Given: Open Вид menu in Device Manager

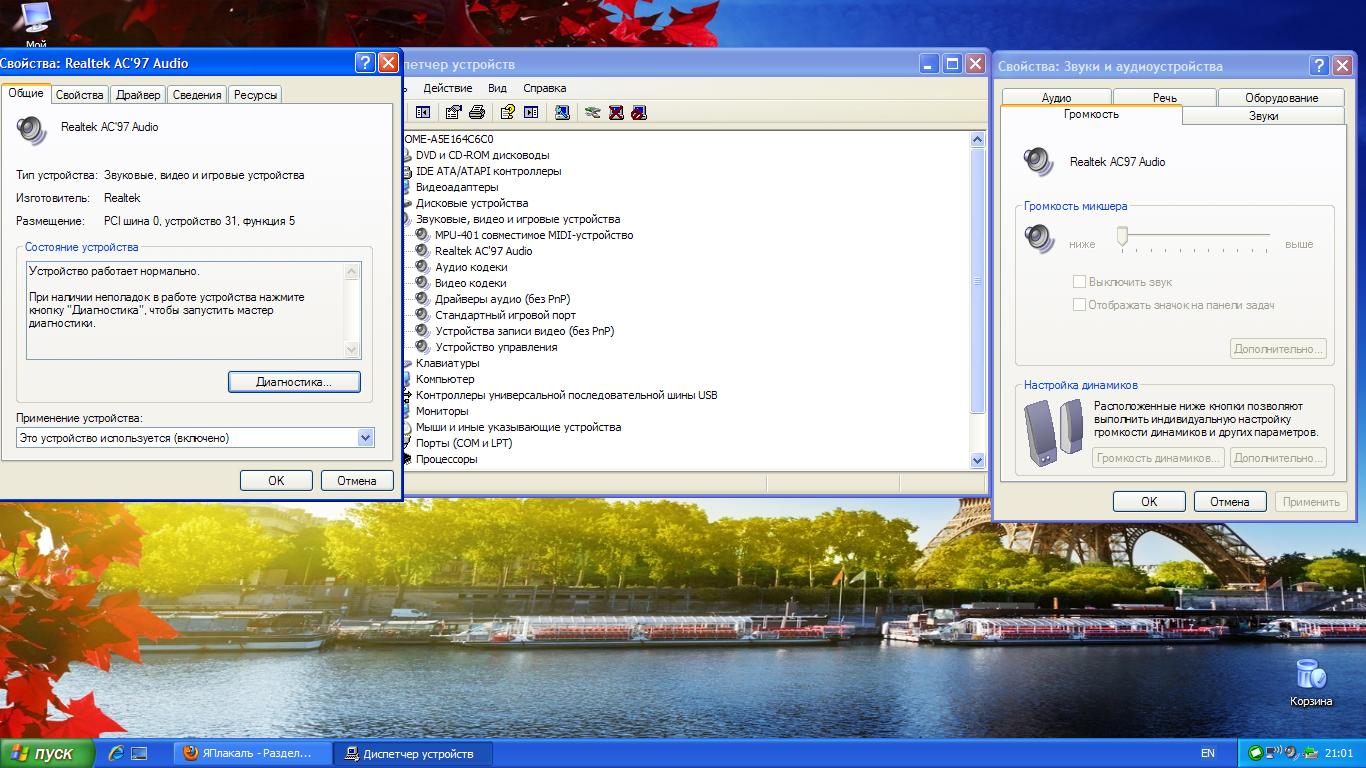Looking at the screenshot, I should (497, 88).
